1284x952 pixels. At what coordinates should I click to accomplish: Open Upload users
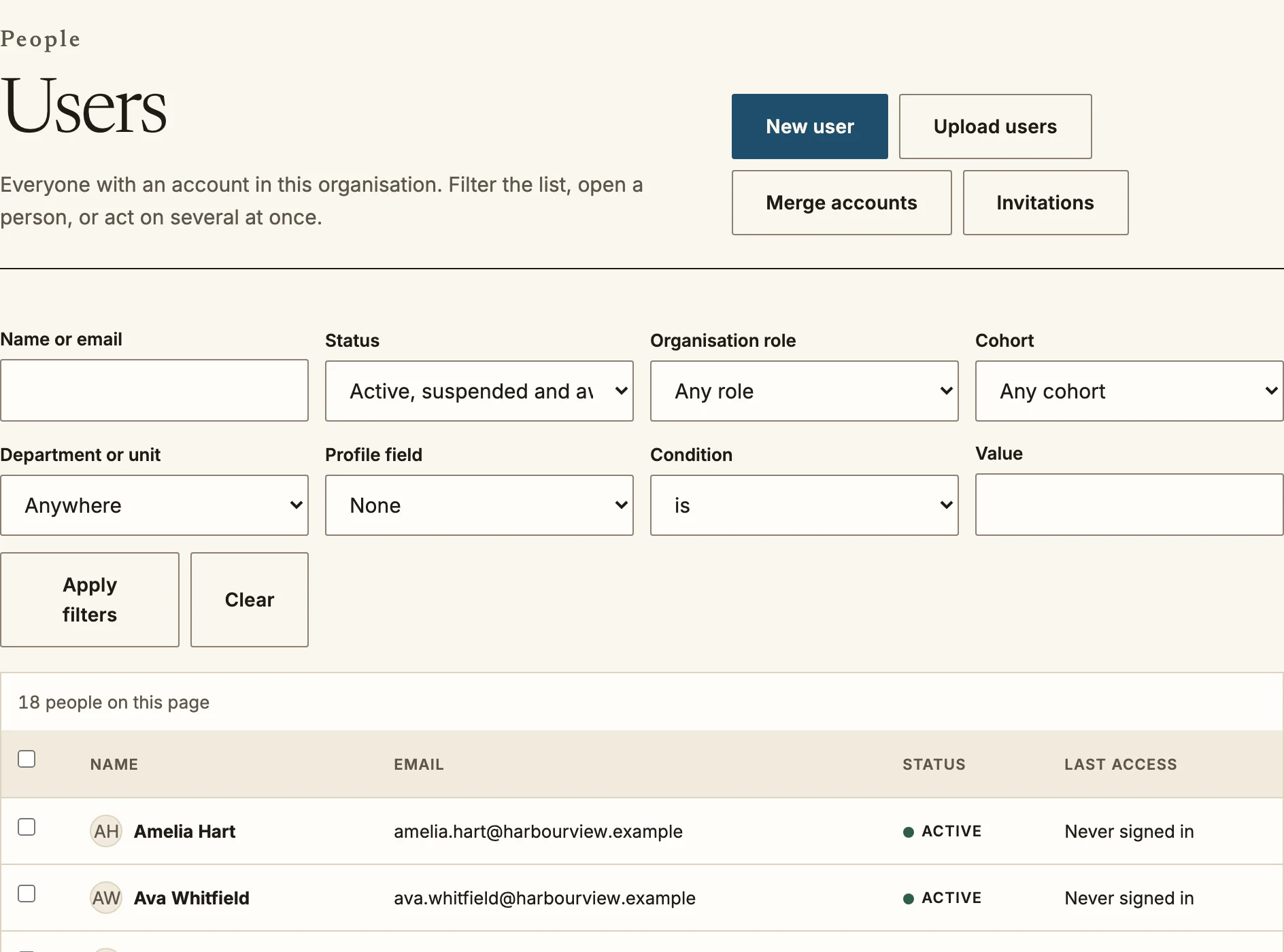(995, 126)
